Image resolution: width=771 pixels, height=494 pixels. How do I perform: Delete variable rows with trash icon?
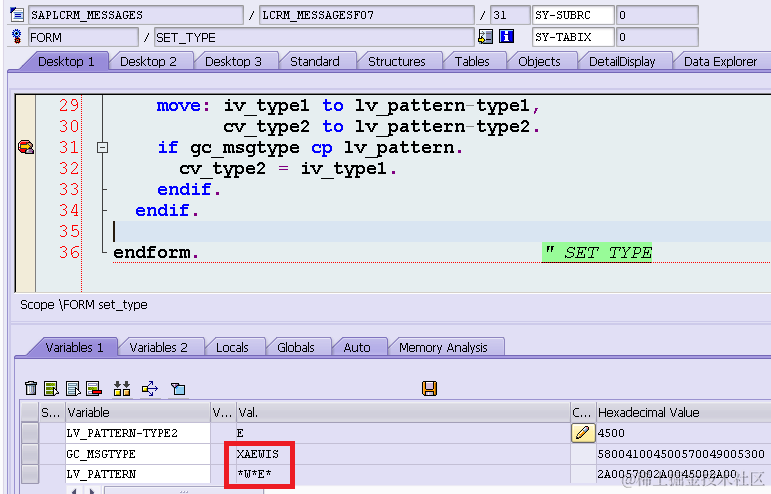point(31,388)
